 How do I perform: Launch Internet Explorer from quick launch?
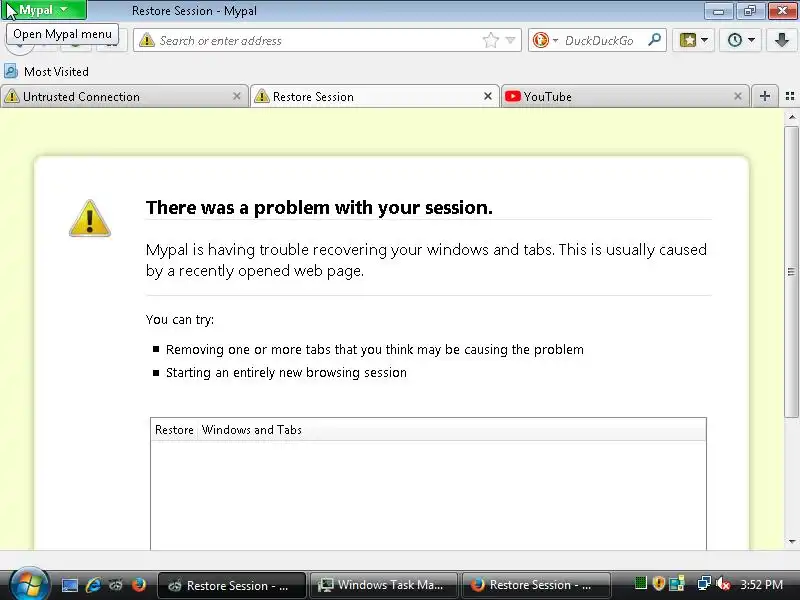pos(93,585)
